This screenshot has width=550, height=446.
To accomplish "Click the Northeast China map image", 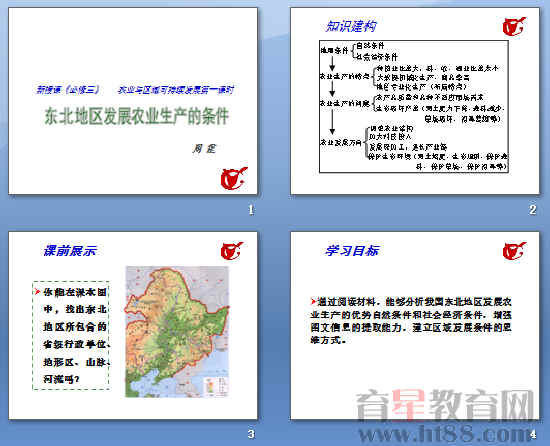I will [177, 332].
